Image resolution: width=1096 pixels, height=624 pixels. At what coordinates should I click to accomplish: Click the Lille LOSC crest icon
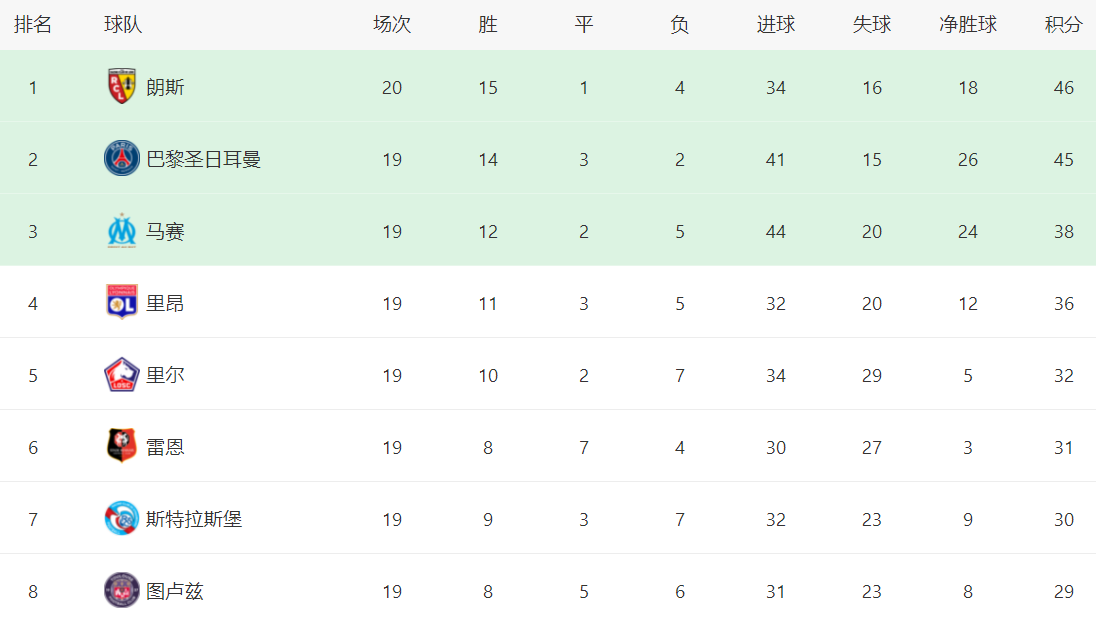[121, 375]
